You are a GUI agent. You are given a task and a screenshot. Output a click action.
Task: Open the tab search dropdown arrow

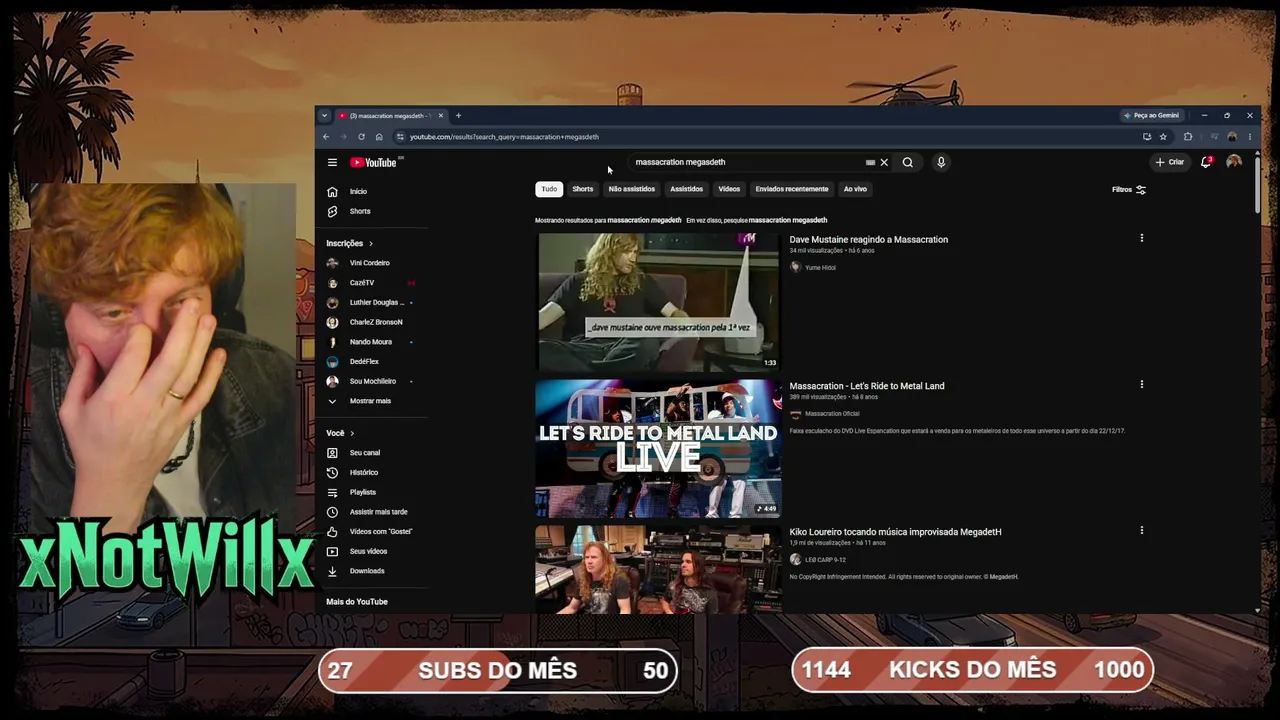point(324,115)
